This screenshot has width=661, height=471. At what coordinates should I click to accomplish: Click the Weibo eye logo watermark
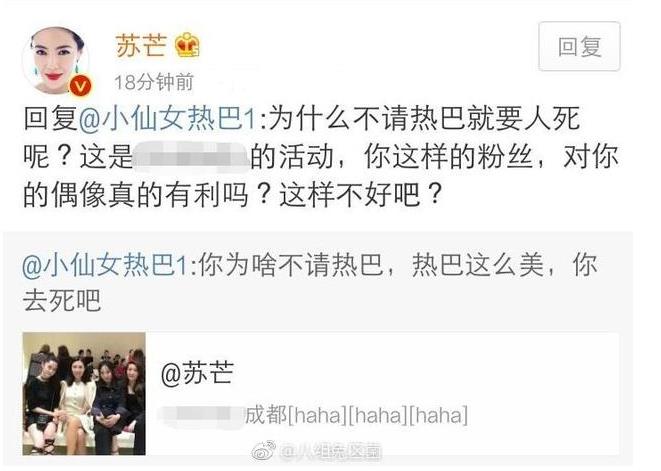[263, 451]
